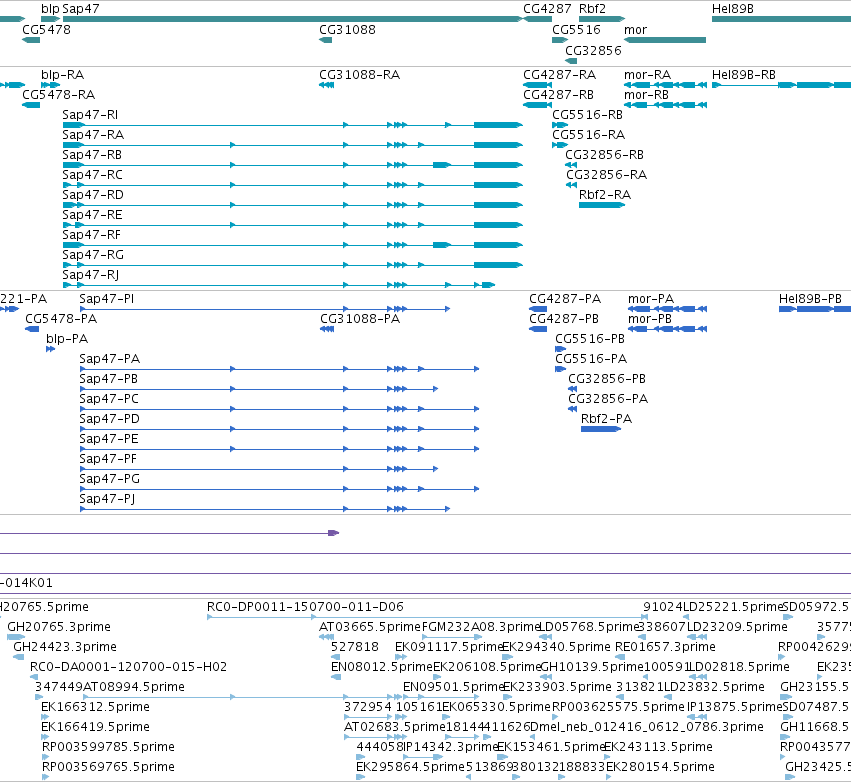This screenshot has width=851, height=782.
Task: Click the blp-RA transcript label
Action: point(62,74)
